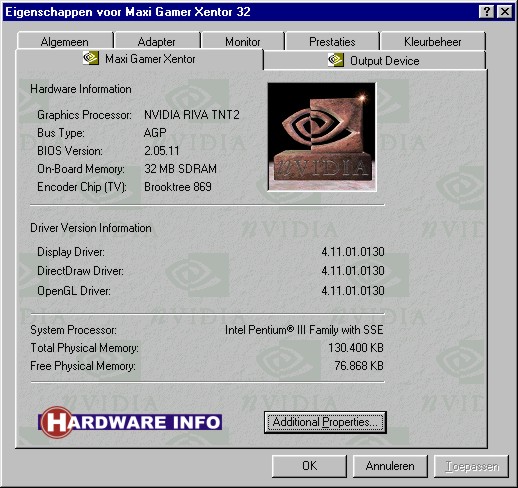Select the Monitor tab
518x488 pixels.
point(243,42)
